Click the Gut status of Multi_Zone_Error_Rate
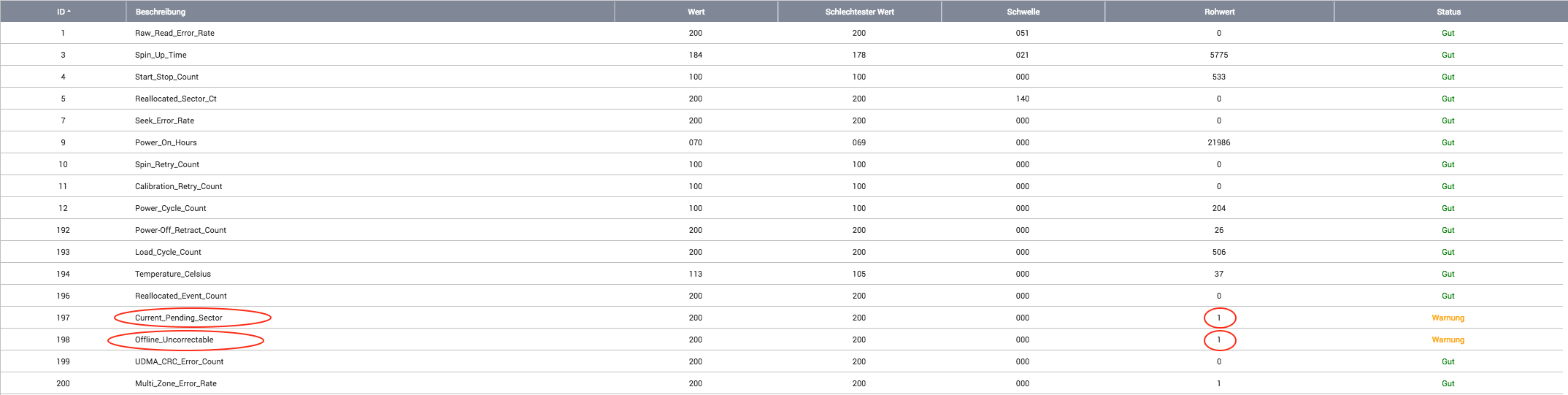 tap(1448, 383)
